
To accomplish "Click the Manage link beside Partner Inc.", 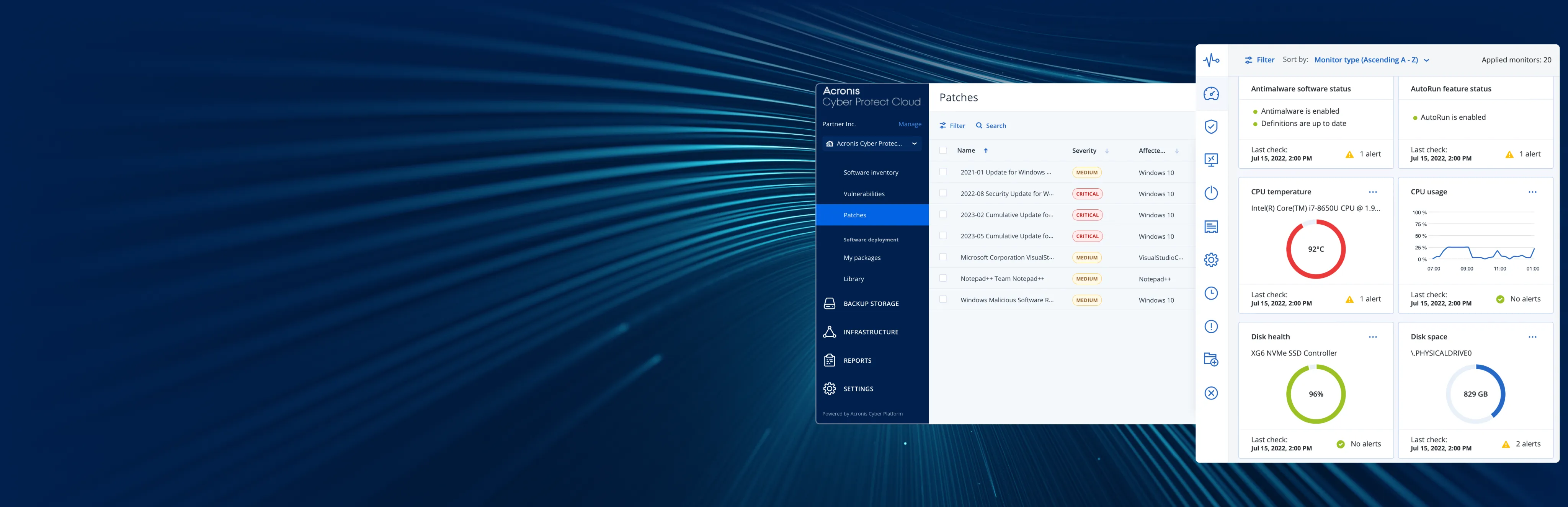I will click(910, 124).
